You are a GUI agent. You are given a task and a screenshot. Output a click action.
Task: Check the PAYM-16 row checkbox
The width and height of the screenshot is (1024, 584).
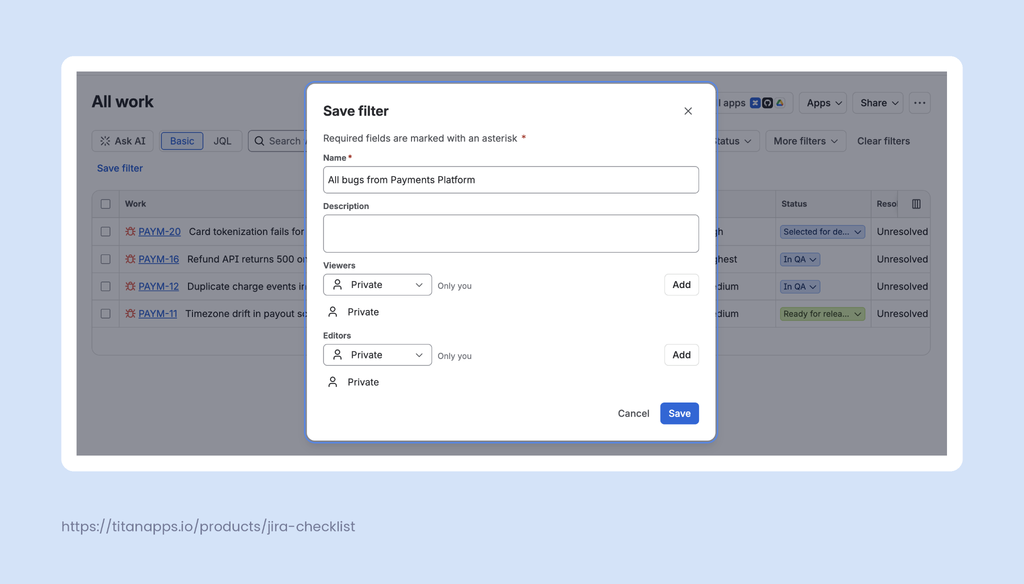[x=106, y=259]
